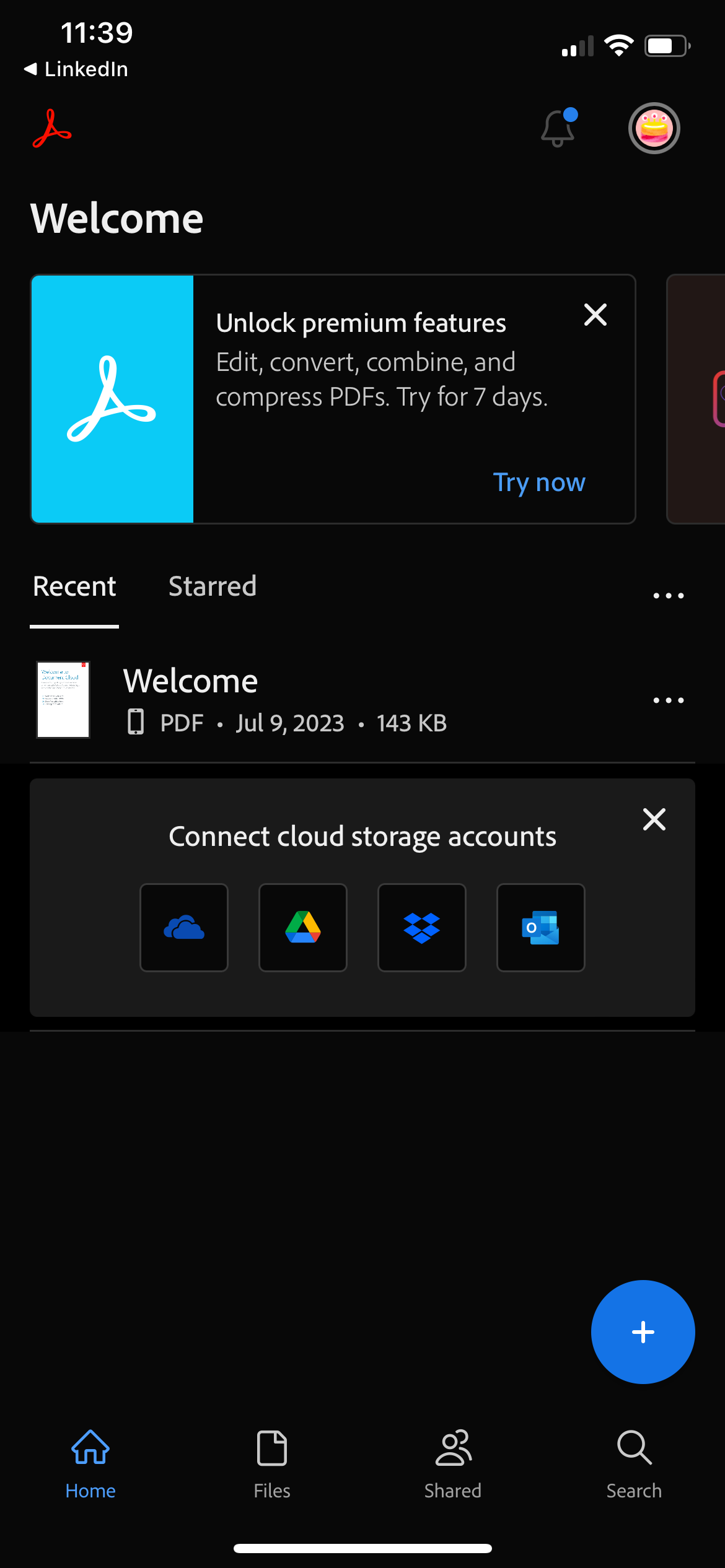Open the profile avatar menu
725x1568 pixels.
point(654,128)
